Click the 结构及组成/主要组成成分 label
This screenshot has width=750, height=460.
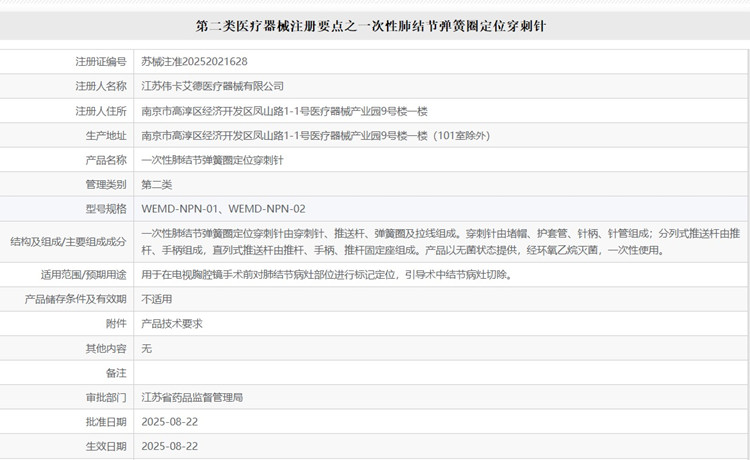68,241
